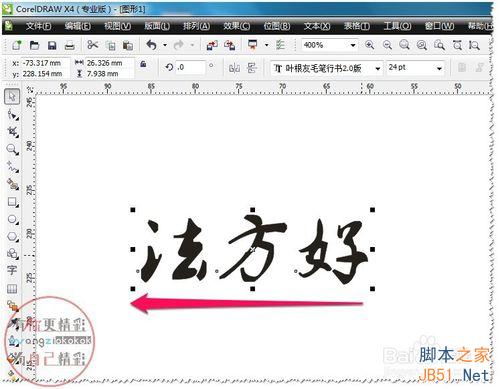Click the x position field -73.317 mm

[45, 63]
